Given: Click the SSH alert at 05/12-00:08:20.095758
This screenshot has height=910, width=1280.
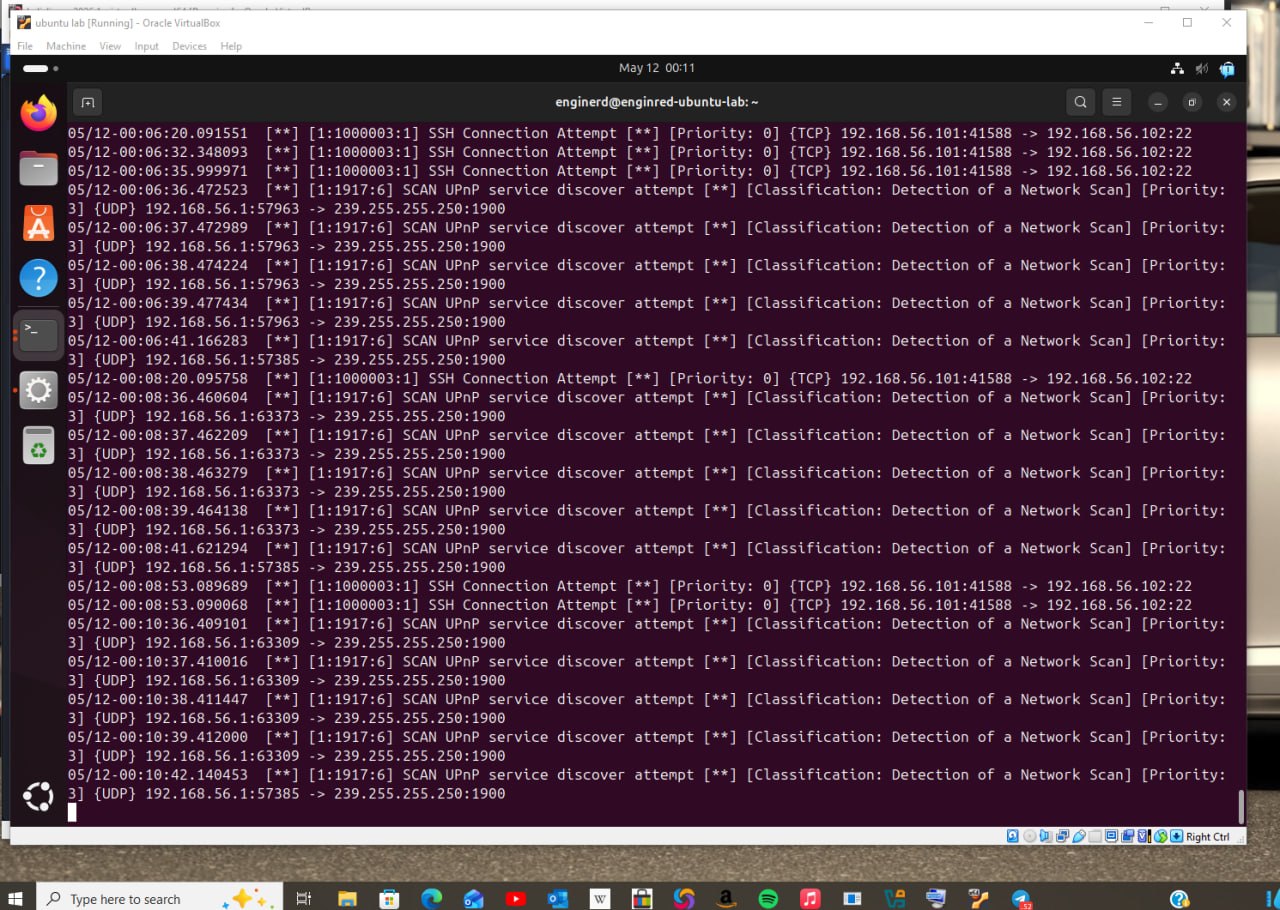Looking at the screenshot, I should pyautogui.click(x=630, y=378).
